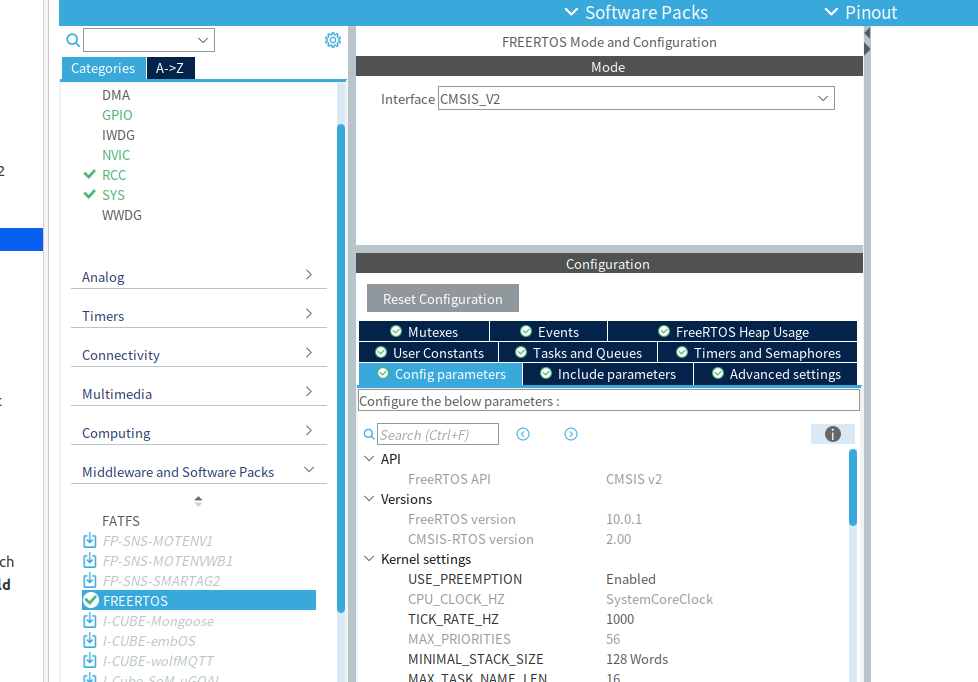This screenshot has width=978, height=682.
Task: Select IWDG in the system core list
Action: 119,135
